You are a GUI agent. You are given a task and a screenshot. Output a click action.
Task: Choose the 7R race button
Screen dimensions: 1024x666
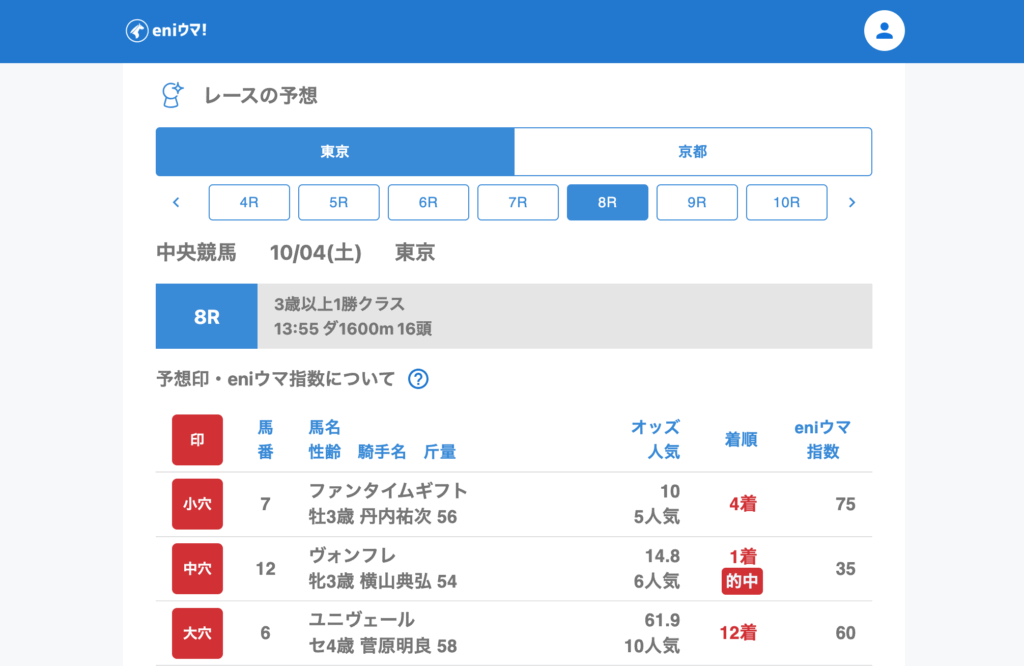517,202
